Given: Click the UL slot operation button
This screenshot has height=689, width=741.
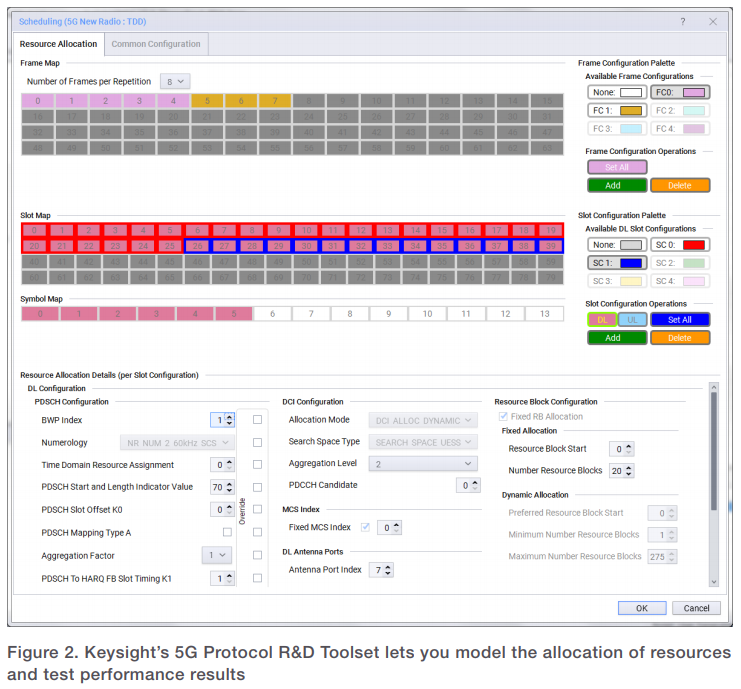Looking at the screenshot, I should click(632, 320).
